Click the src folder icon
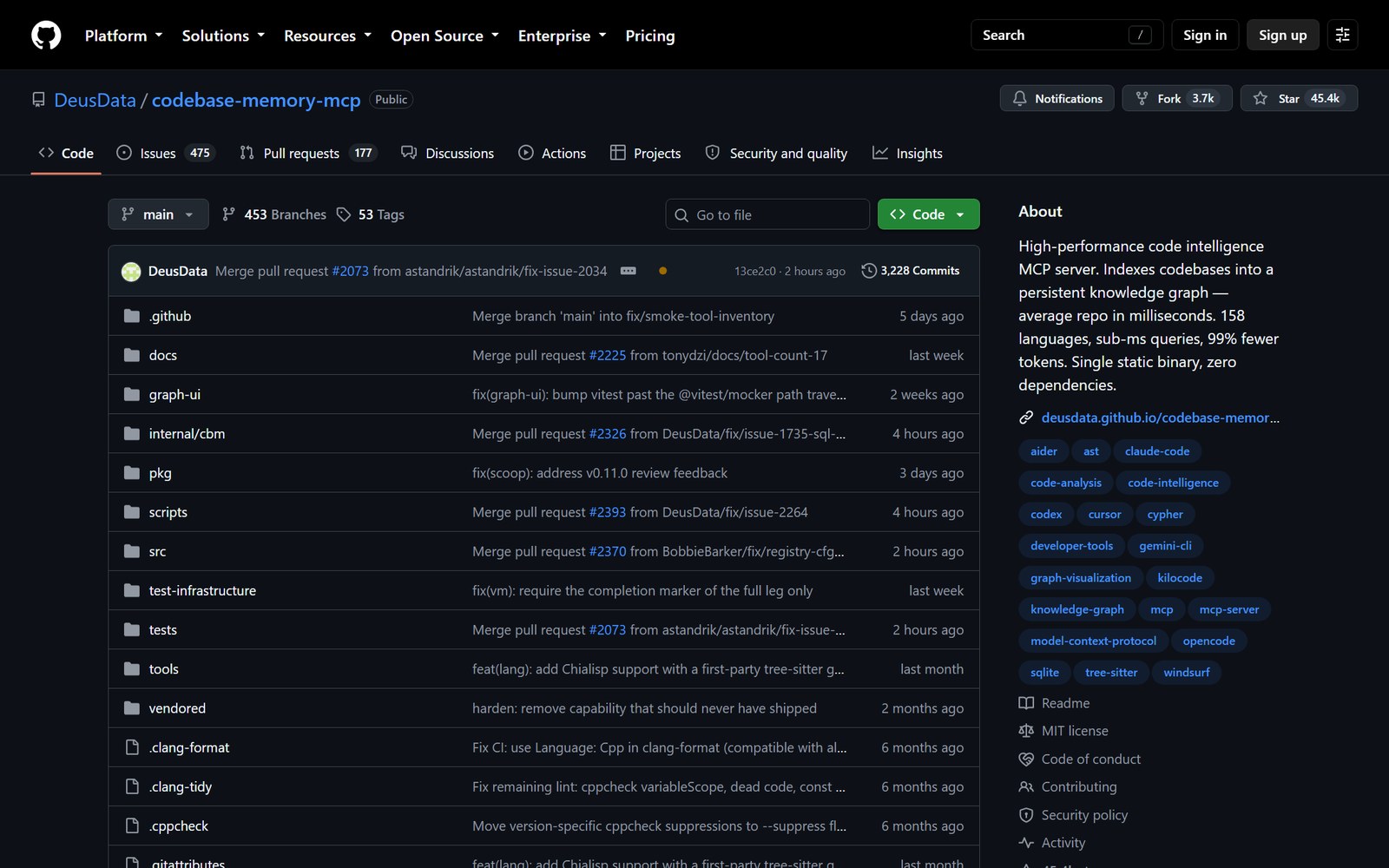1389x868 pixels. [x=132, y=551]
